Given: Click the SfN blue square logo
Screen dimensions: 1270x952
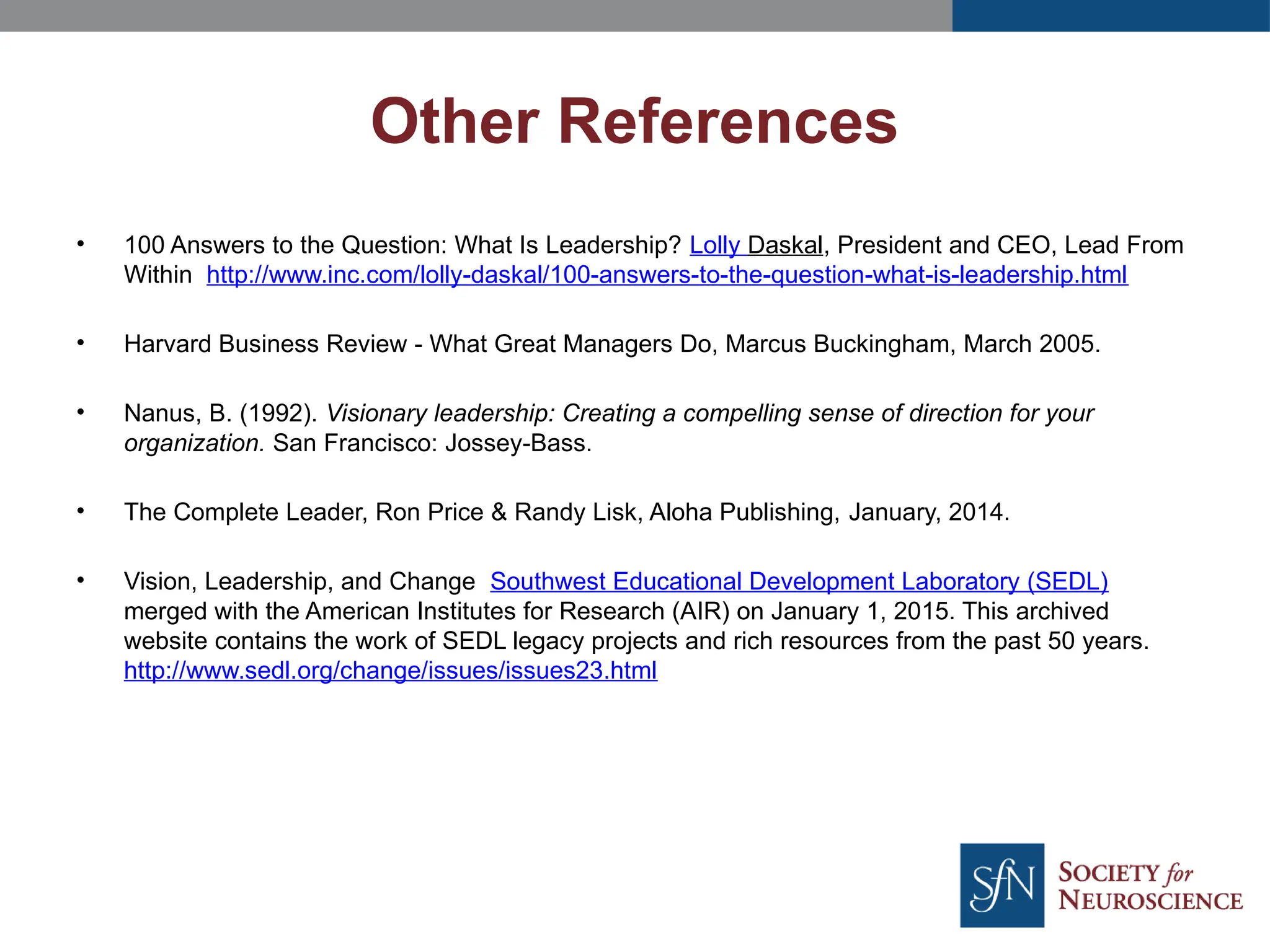Looking at the screenshot, I should [1001, 885].
